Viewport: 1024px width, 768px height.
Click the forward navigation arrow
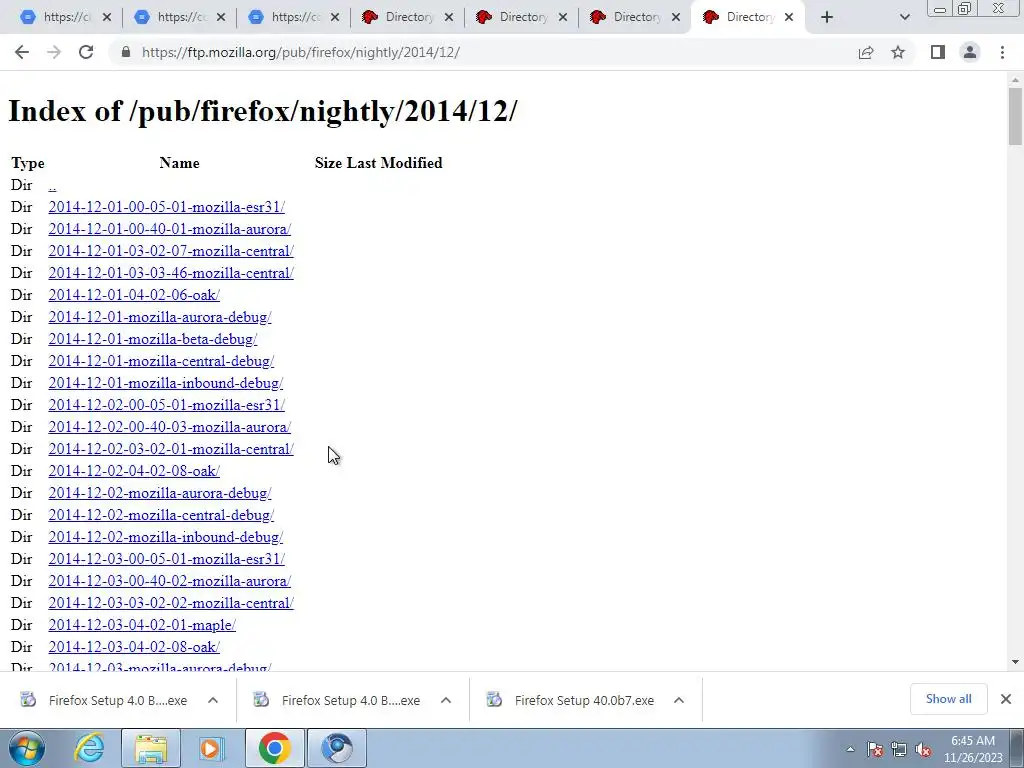[x=54, y=52]
